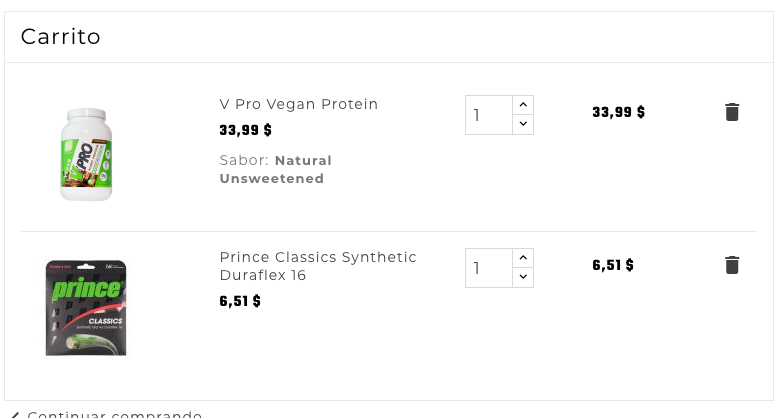This screenshot has height=418, width=784.
Task: Decrease V Pro Vegan Protein quantity
Action: pyautogui.click(x=523, y=125)
